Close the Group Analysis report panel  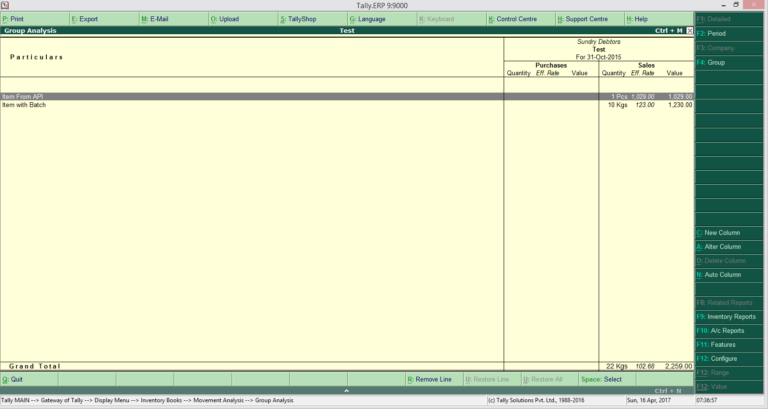[689, 31]
